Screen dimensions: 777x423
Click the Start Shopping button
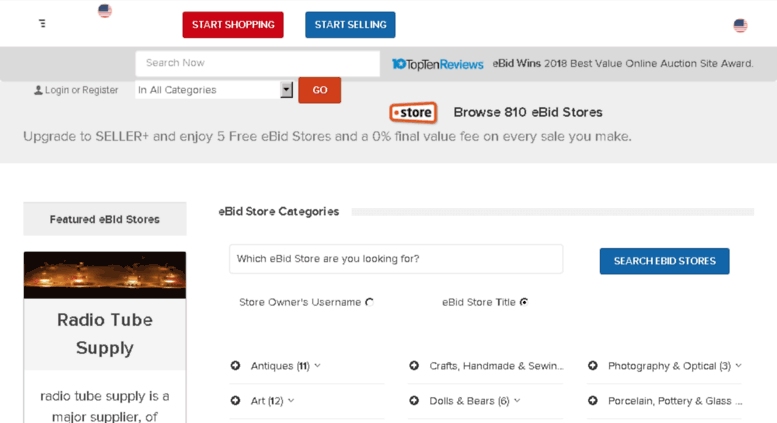click(x=233, y=25)
